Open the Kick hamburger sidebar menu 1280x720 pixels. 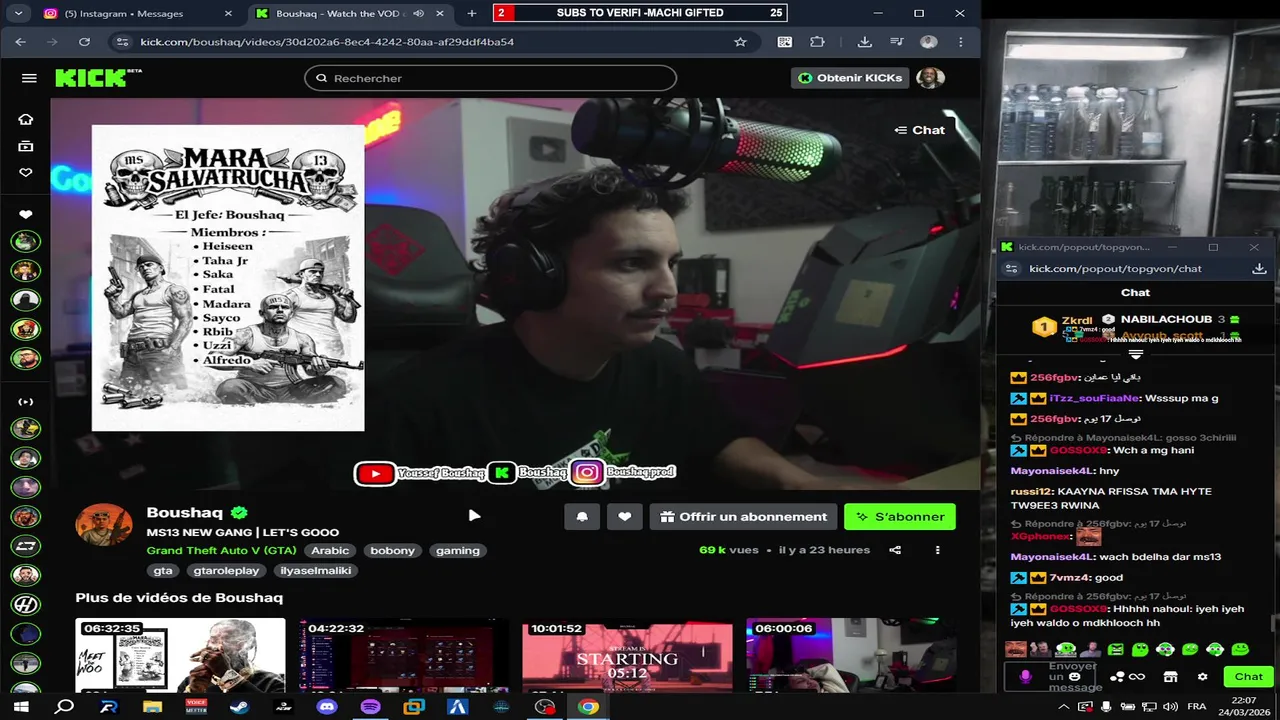[29, 78]
